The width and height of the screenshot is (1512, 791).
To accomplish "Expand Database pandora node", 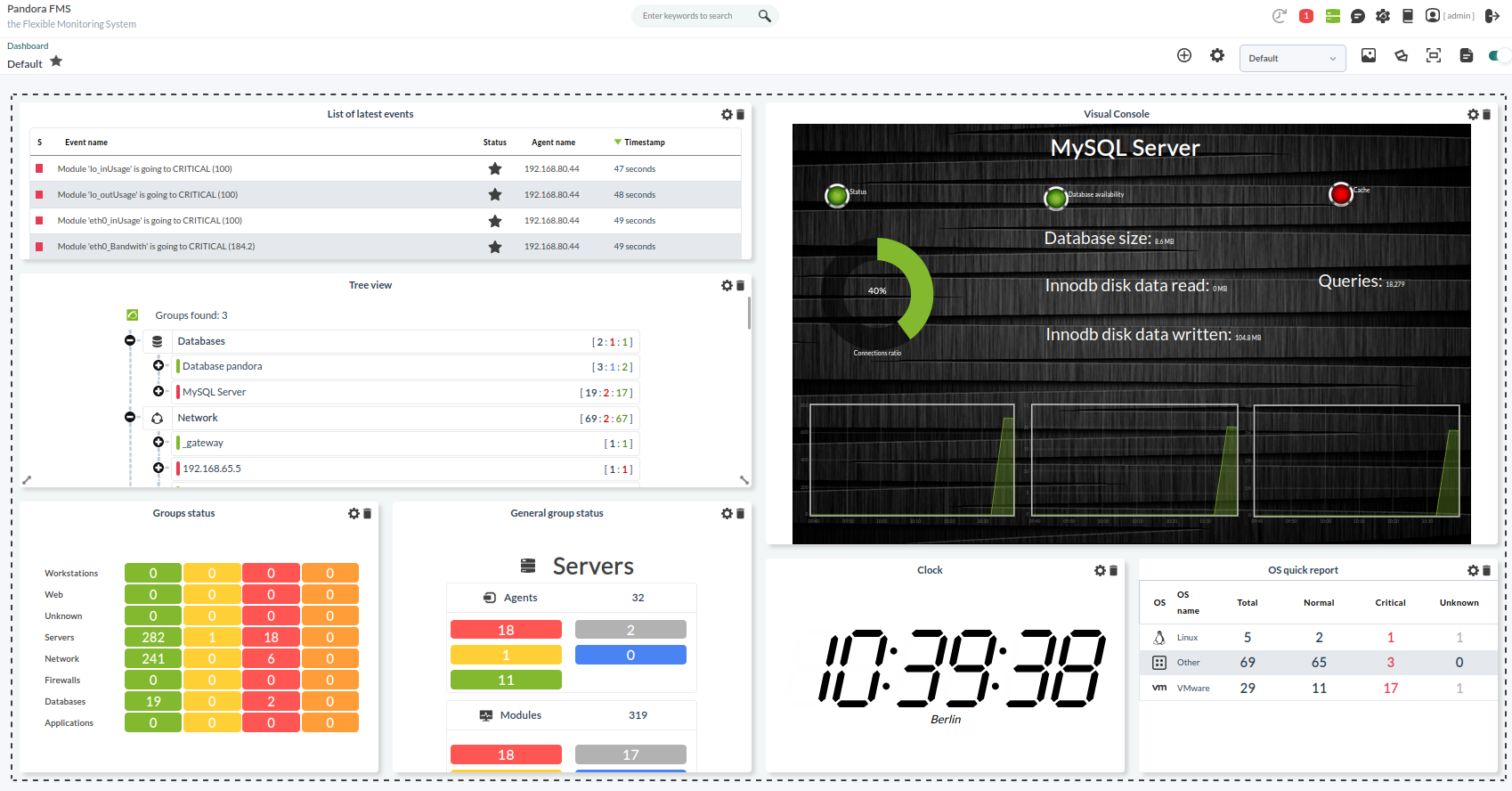I will [158, 366].
